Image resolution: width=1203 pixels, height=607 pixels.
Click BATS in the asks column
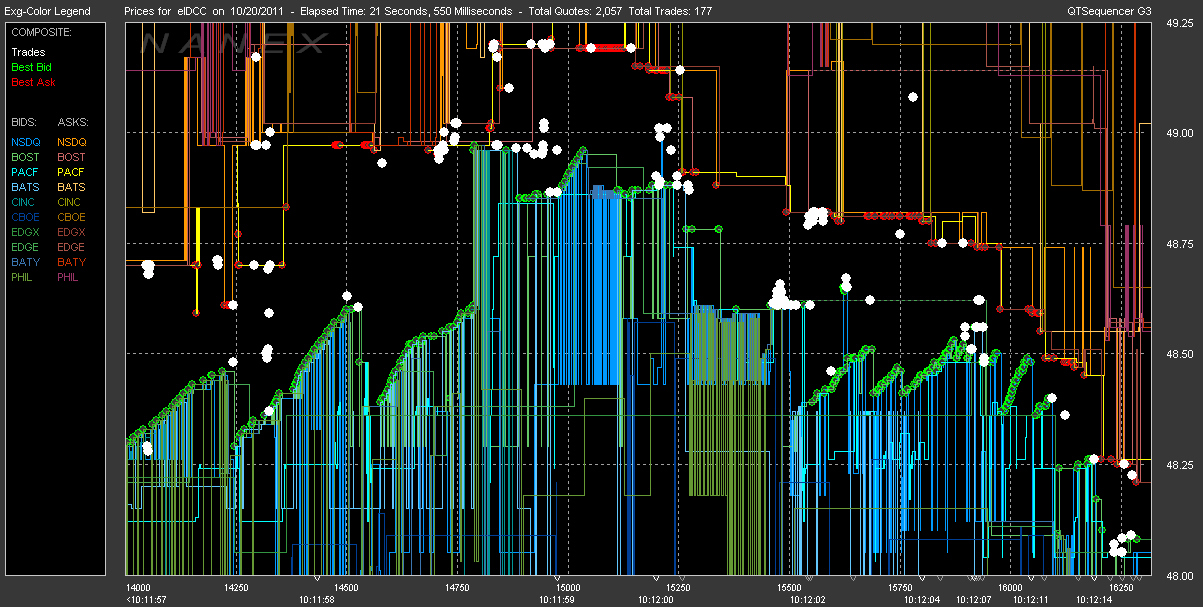(x=72, y=187)
